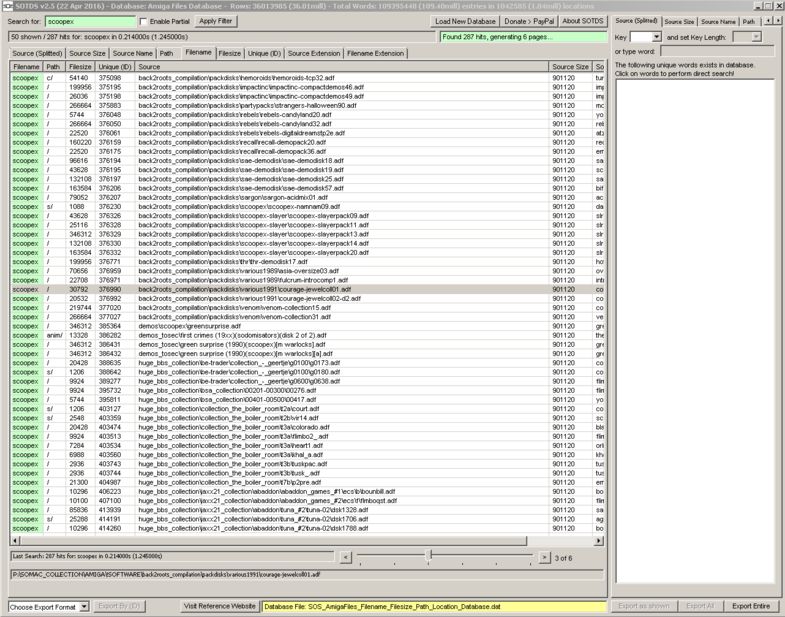The height and width of the screenshot is (617, 785).
Task: Click results list scroll-up arrow
Action: coord(600,67)
